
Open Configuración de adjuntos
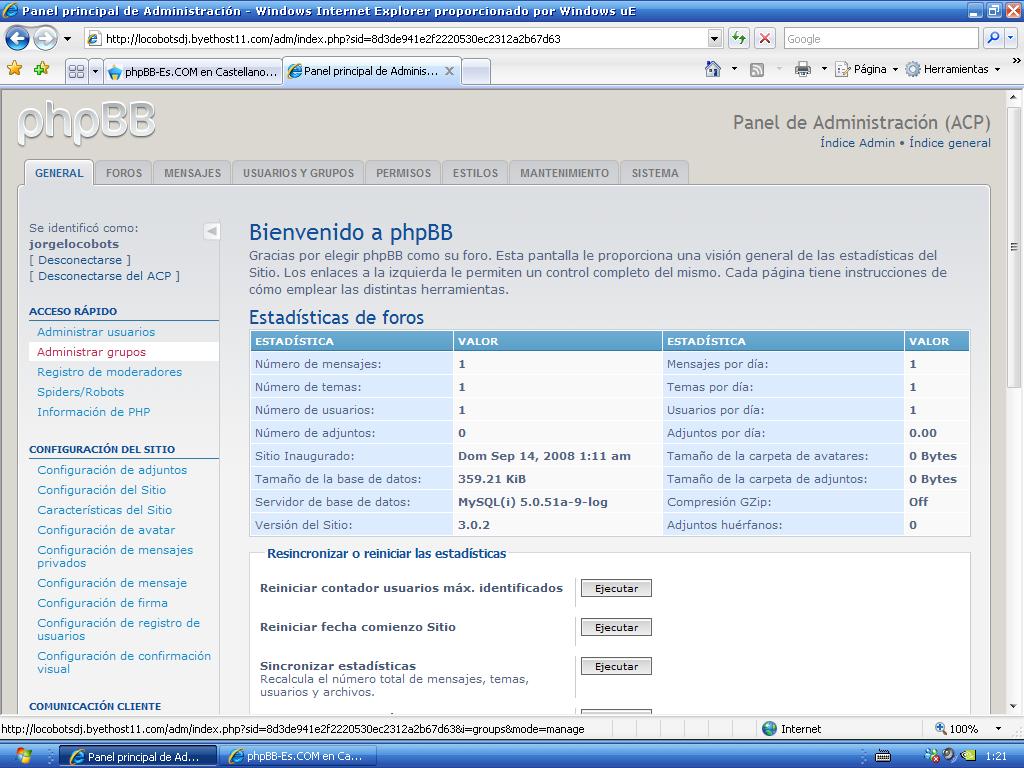112,470
